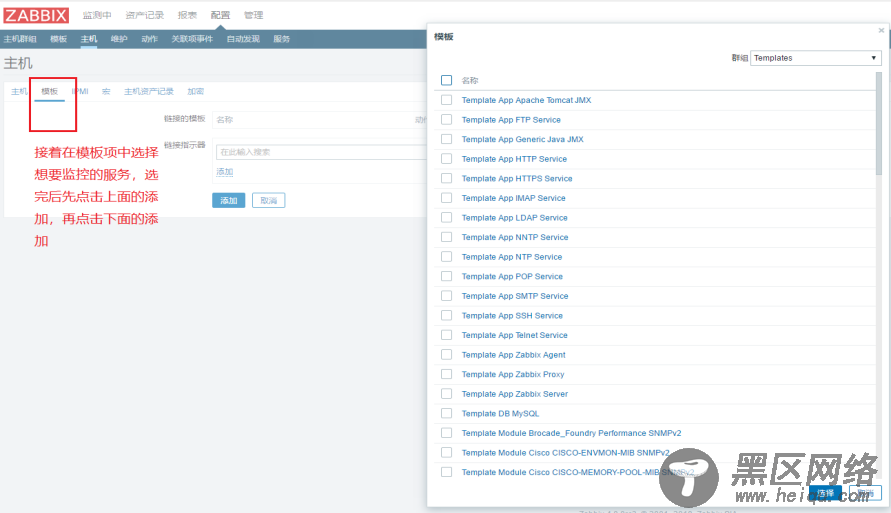Screen dimensions: 891x513
Task: Go to 主机群组 submenu
Action: 20,39
